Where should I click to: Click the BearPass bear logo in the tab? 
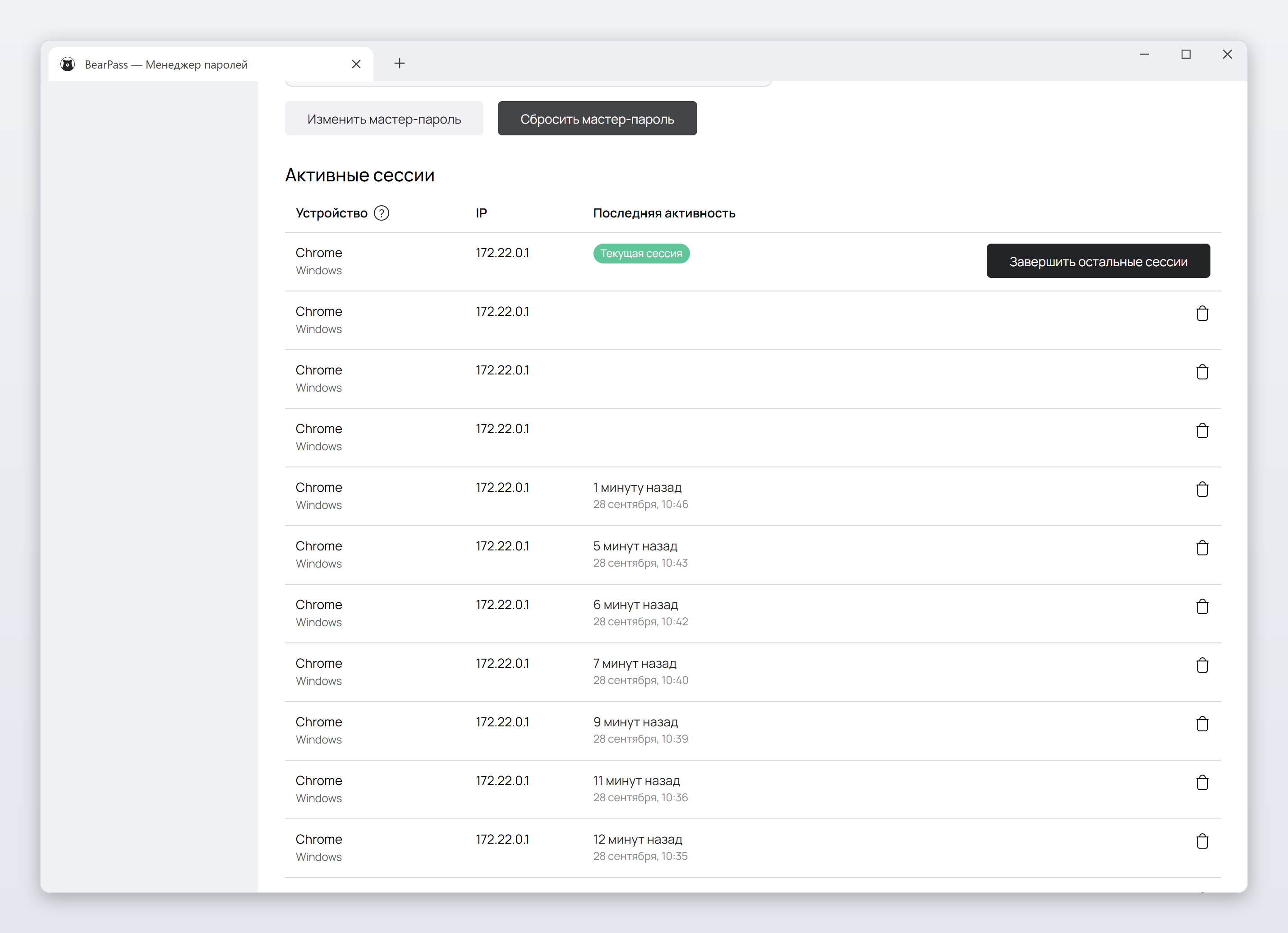[x=68, y=64]
